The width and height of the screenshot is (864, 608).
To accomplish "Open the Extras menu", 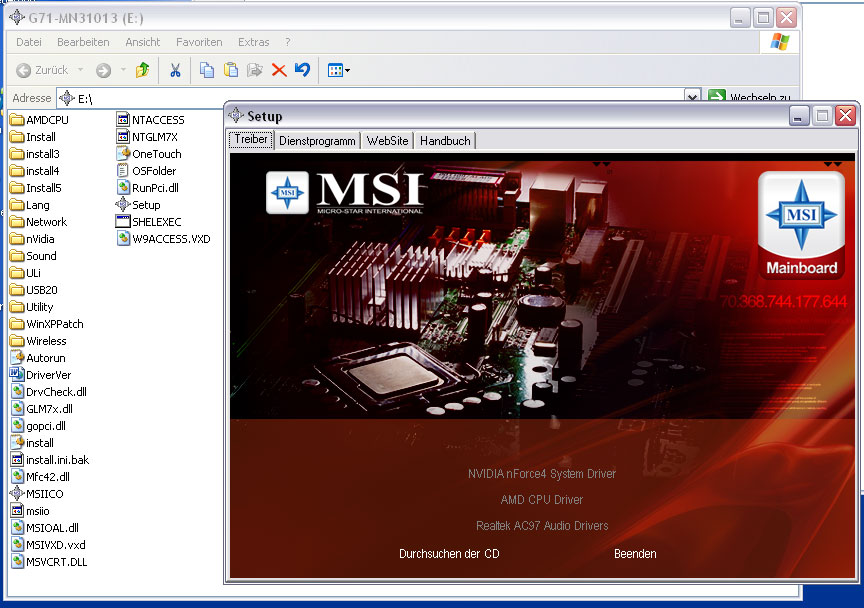I will pyautogui.click(x=253, y=42).
